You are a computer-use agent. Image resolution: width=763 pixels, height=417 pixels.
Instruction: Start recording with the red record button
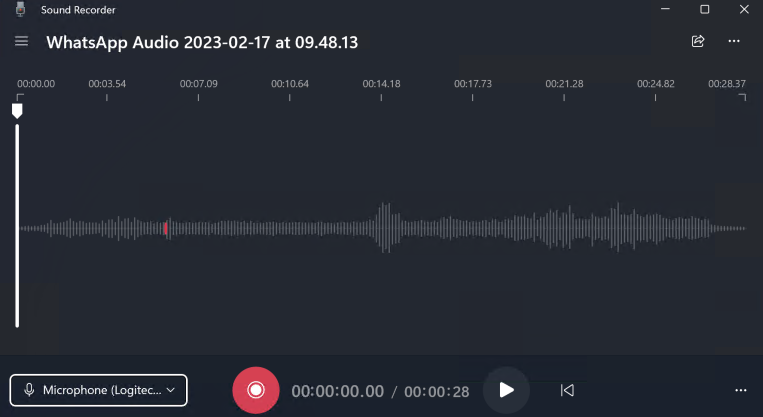[x=256, y=390]
